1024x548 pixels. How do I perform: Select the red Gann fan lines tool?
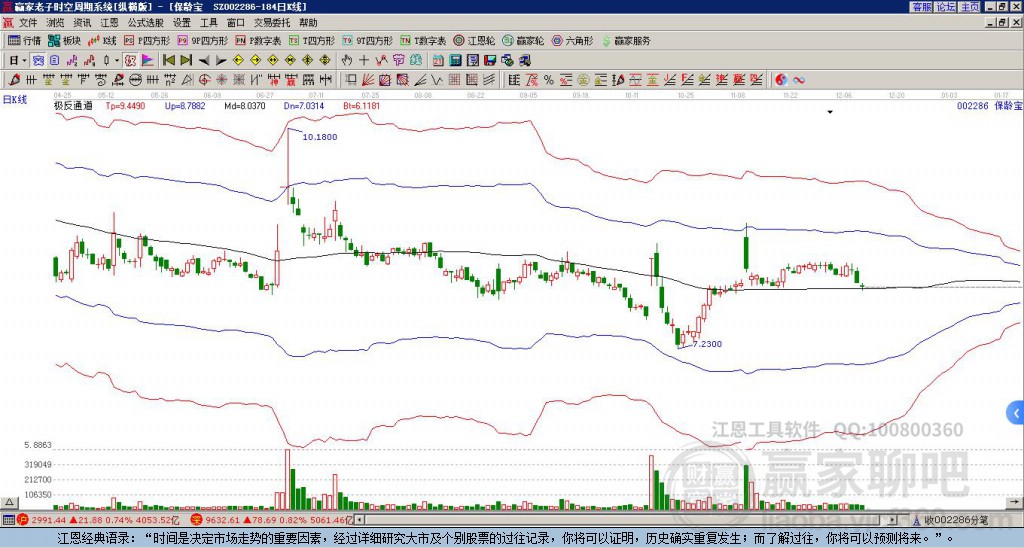coord(367,80)
